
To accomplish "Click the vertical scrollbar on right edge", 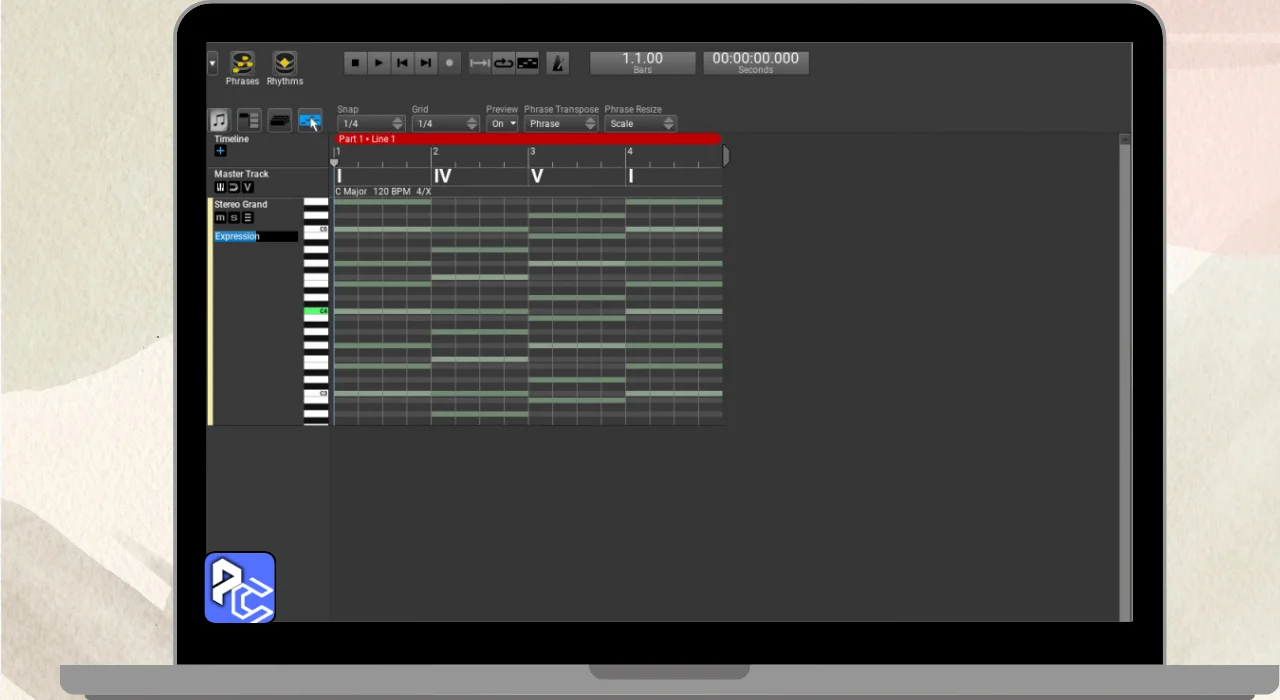I will pos(1125,377).
